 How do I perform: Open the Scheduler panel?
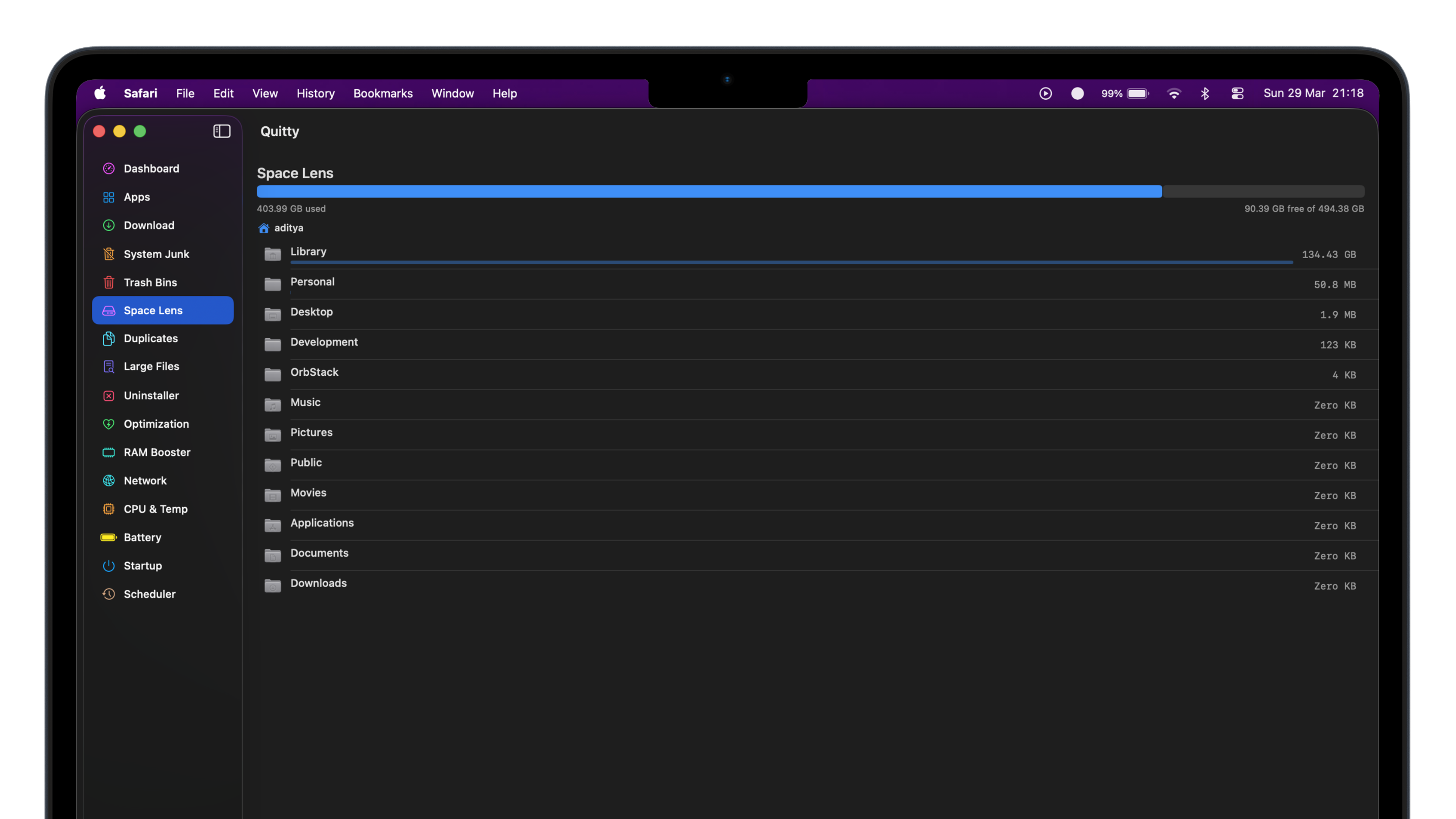149,593
